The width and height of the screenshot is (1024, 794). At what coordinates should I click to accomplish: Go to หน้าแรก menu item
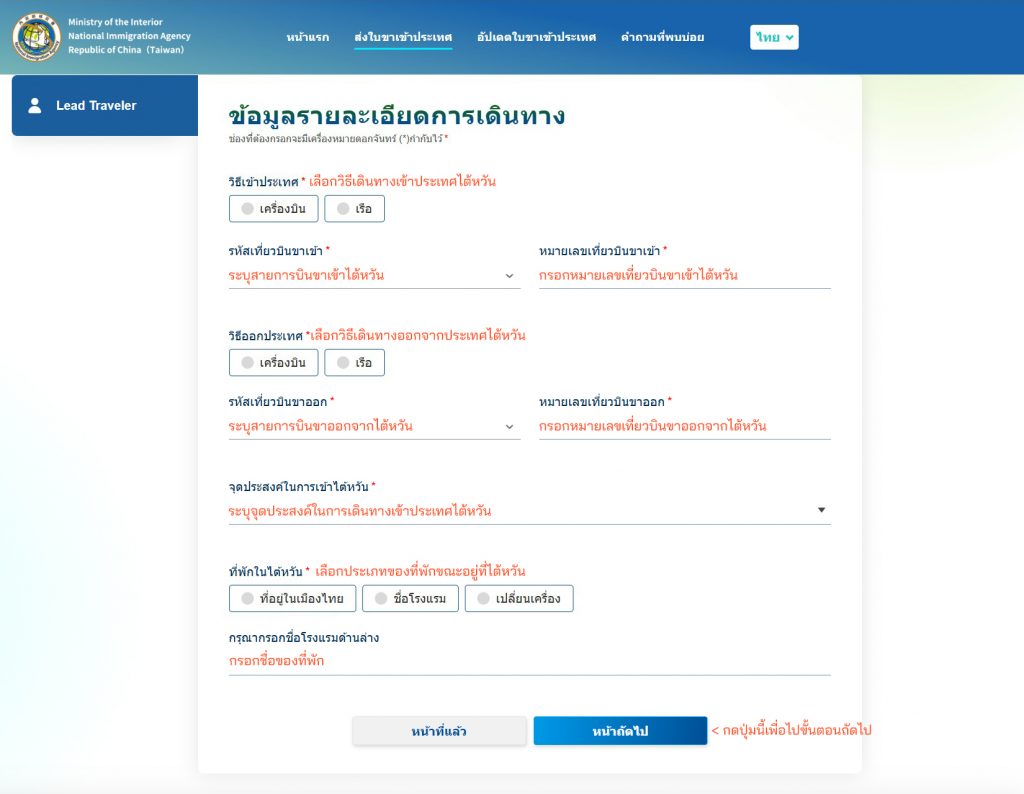click(x=307, y=37)
